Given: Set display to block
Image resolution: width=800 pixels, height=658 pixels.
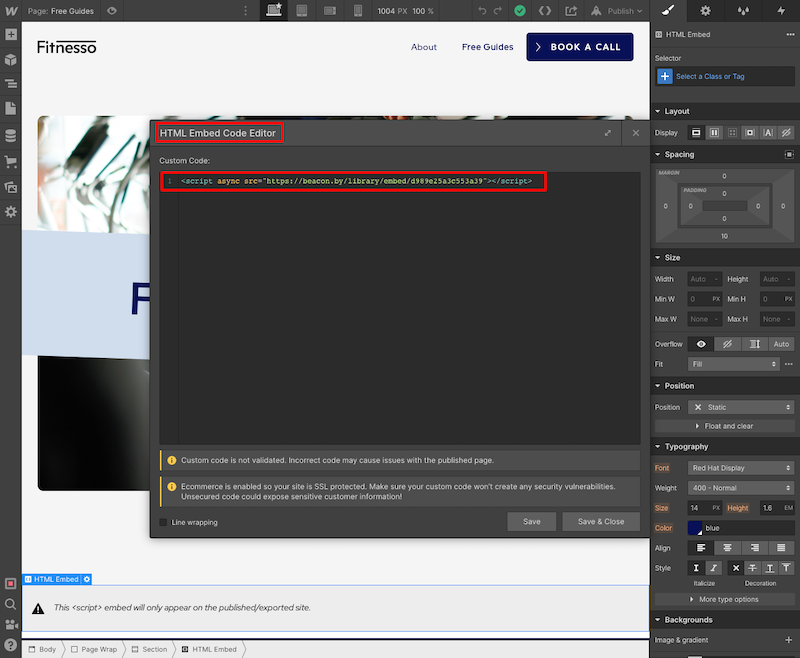Looking at the screenshot, I should [696, 133].
